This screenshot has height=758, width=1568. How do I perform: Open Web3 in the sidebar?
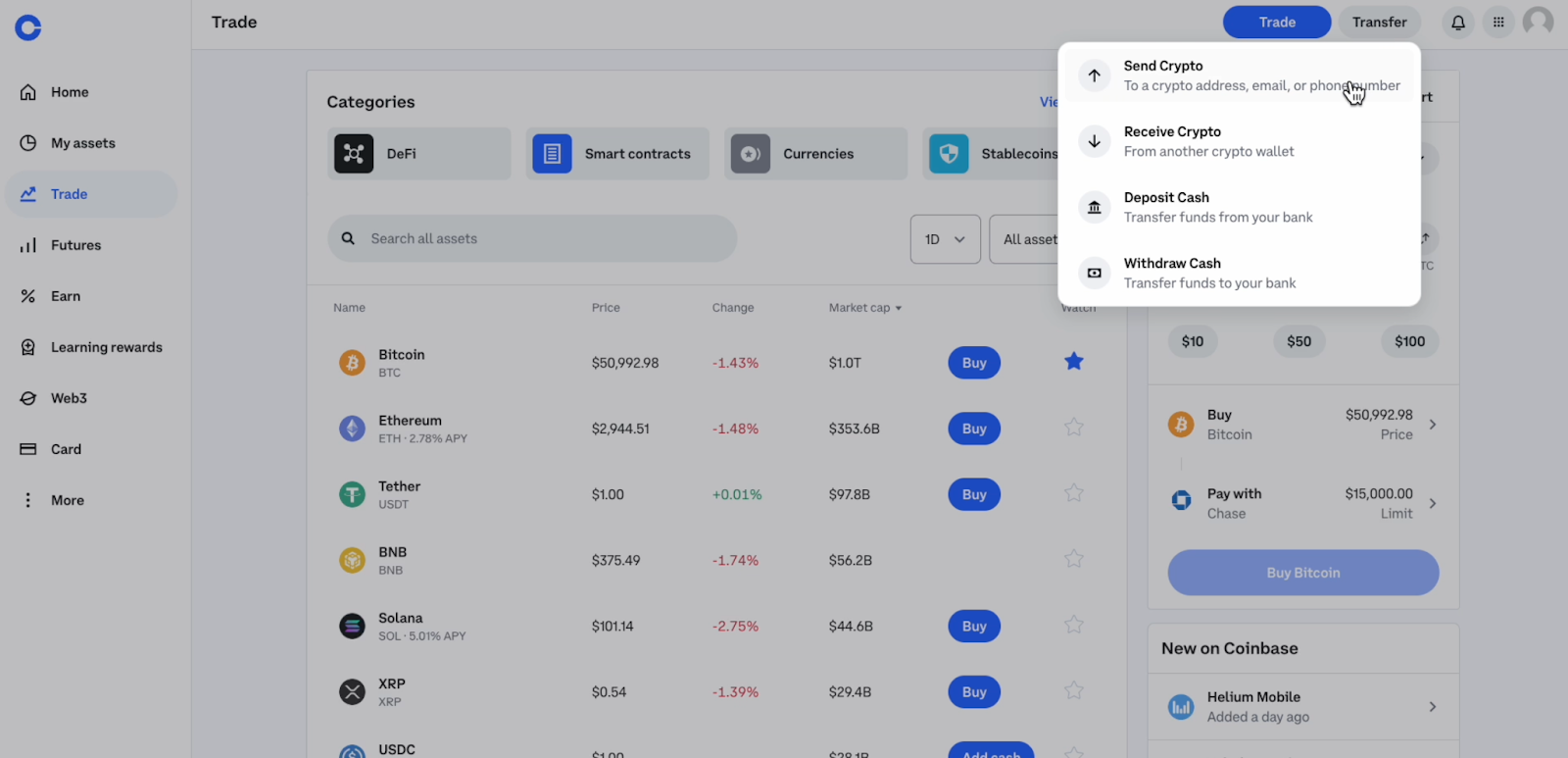(91, 398)
